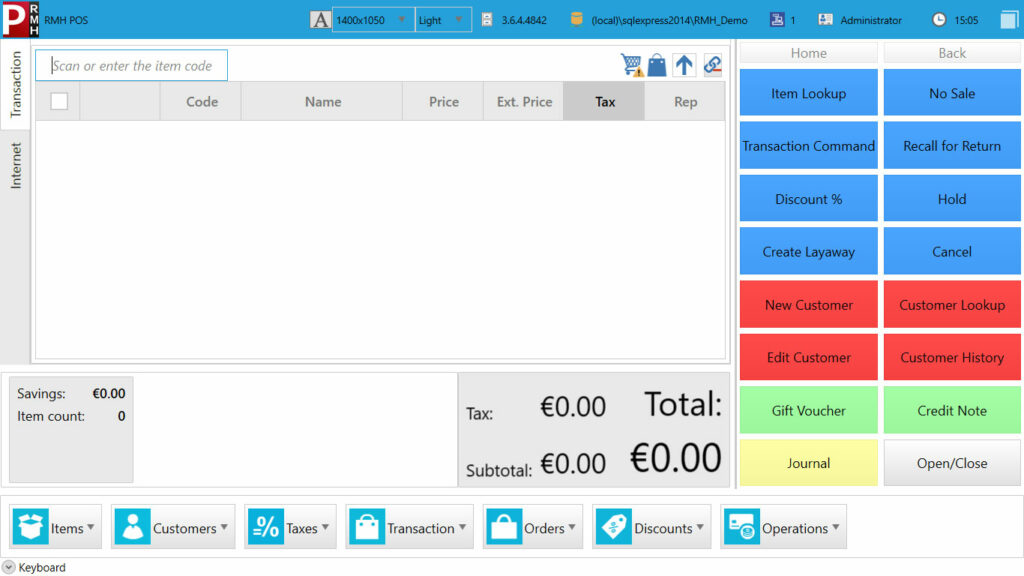Click the Operations card icon
This screenshot has width=1024, height=576.
click(742, 526)
